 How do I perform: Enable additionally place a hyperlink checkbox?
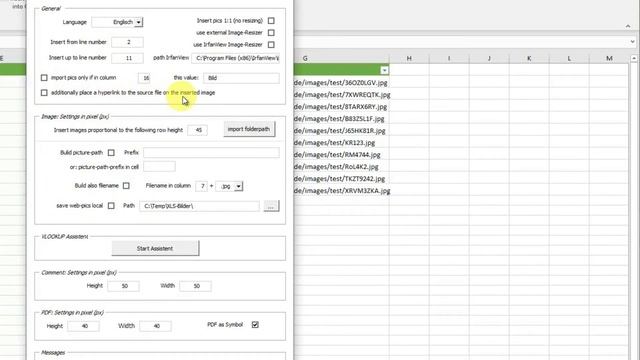pyautogui.click(x=44, y=93)
